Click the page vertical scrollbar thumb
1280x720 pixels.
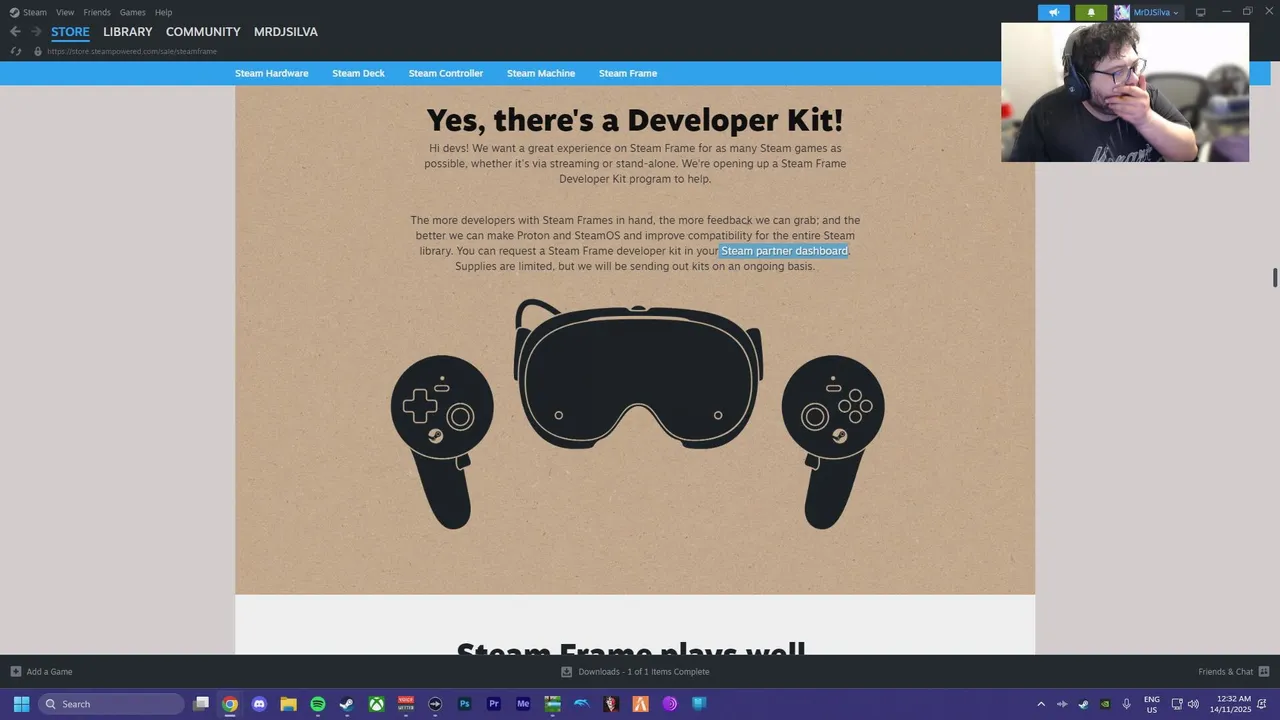click(x=1275, y=277)
